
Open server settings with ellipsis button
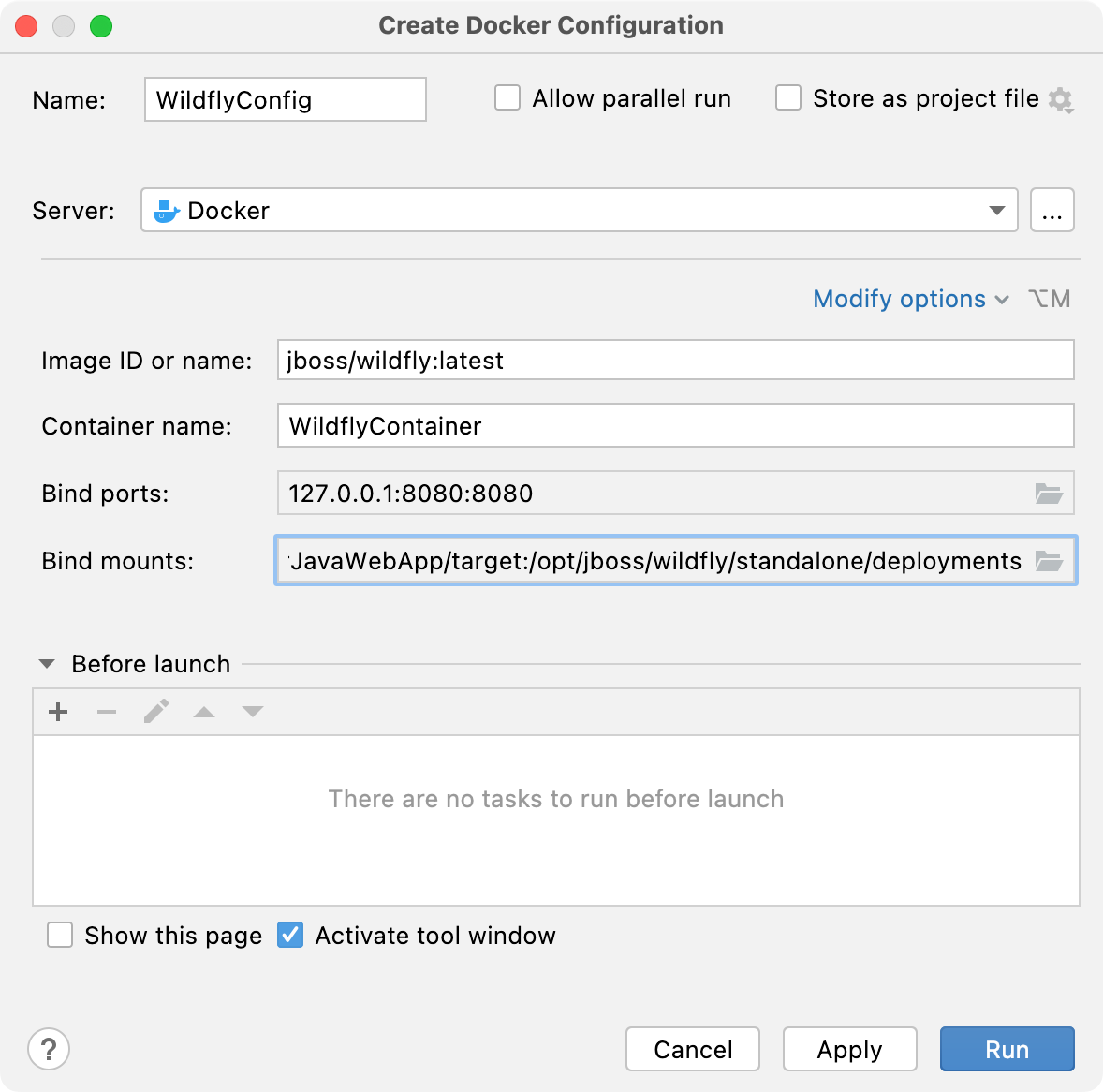(x=1052, y=210)
